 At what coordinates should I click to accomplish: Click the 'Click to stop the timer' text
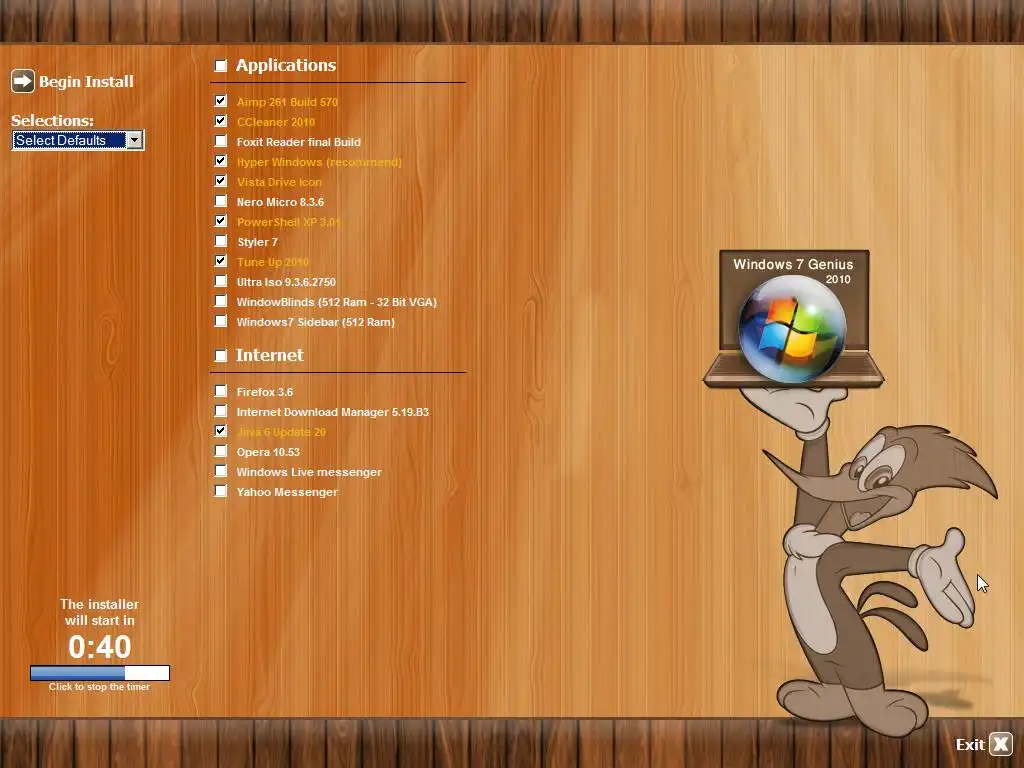(x=99, y=687)
